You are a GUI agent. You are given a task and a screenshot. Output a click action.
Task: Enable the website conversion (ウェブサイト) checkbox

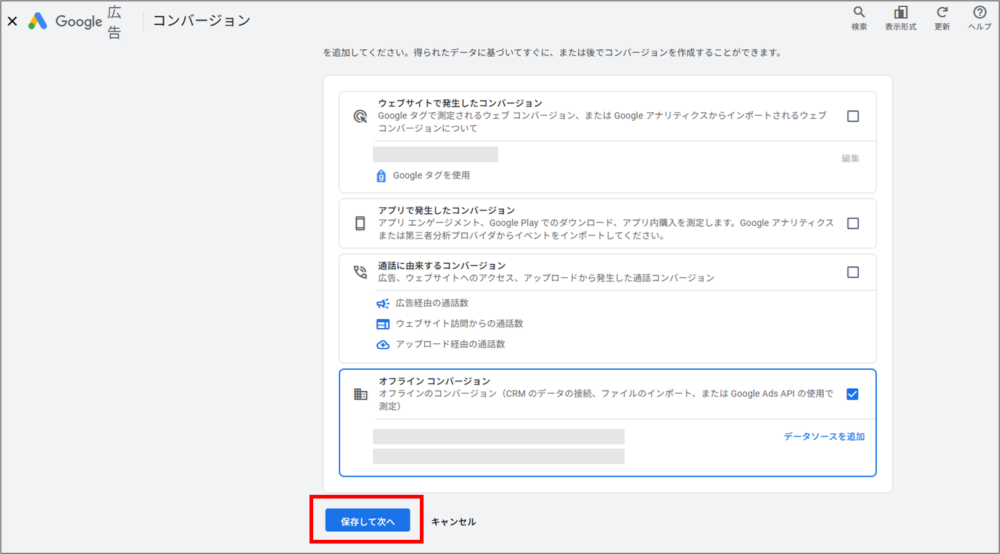pos(852,116)
